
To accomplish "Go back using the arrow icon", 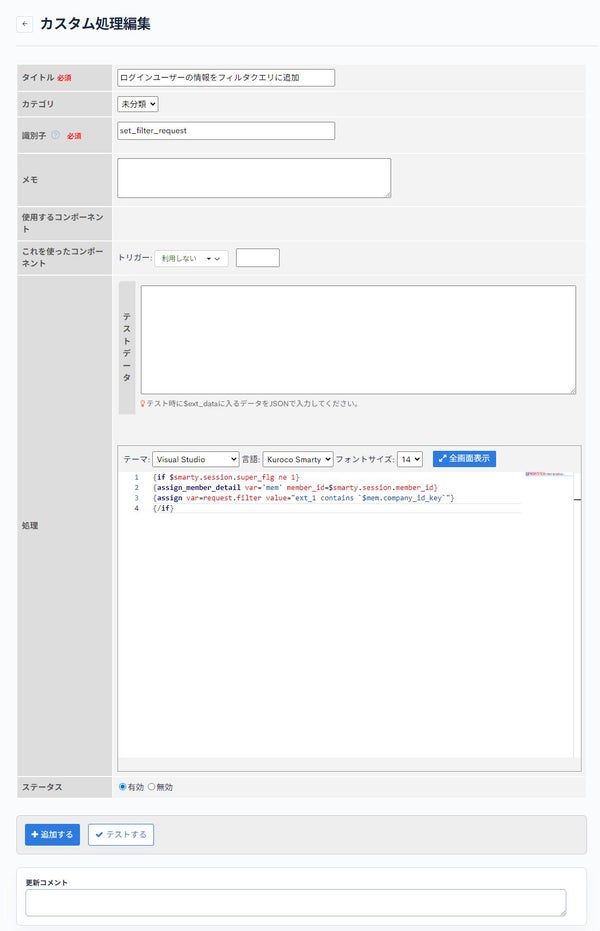I will (24, 24).
